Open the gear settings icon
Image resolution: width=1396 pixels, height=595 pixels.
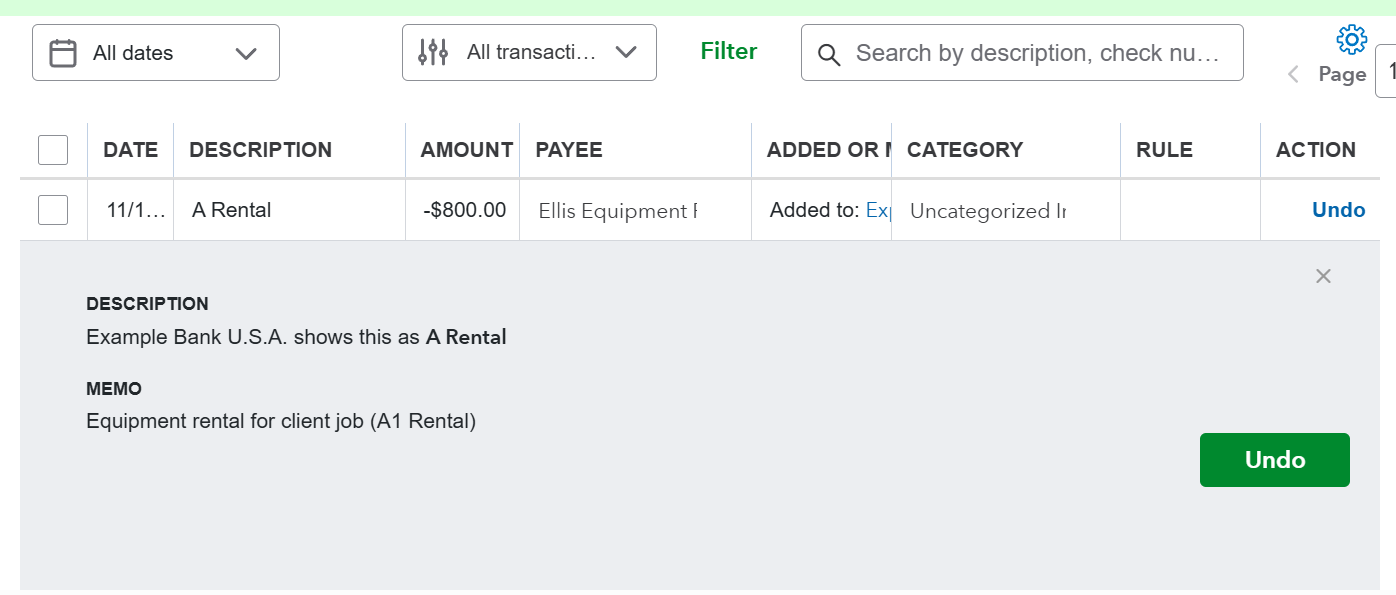point(1351,40)
